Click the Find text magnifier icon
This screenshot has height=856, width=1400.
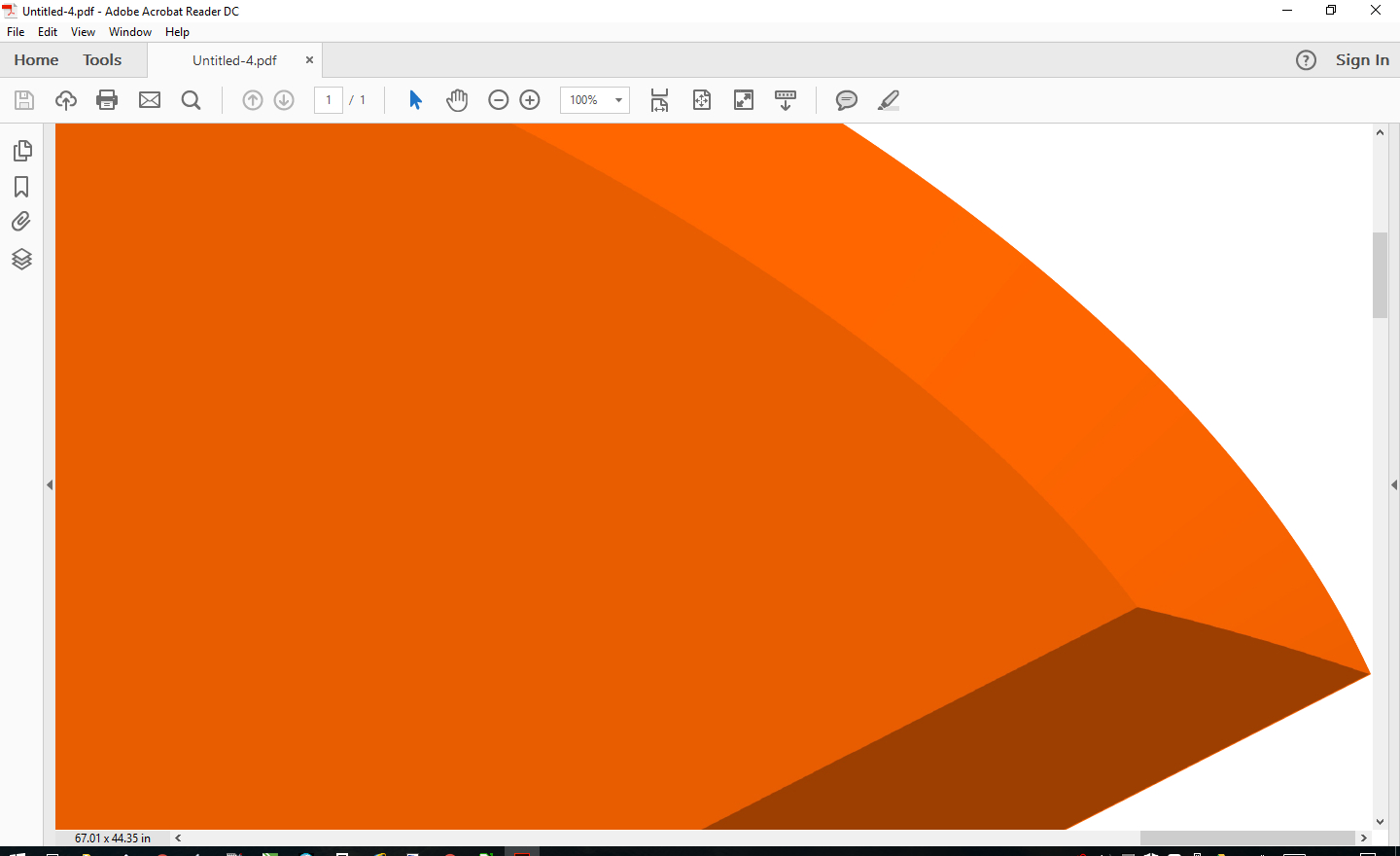192,100
